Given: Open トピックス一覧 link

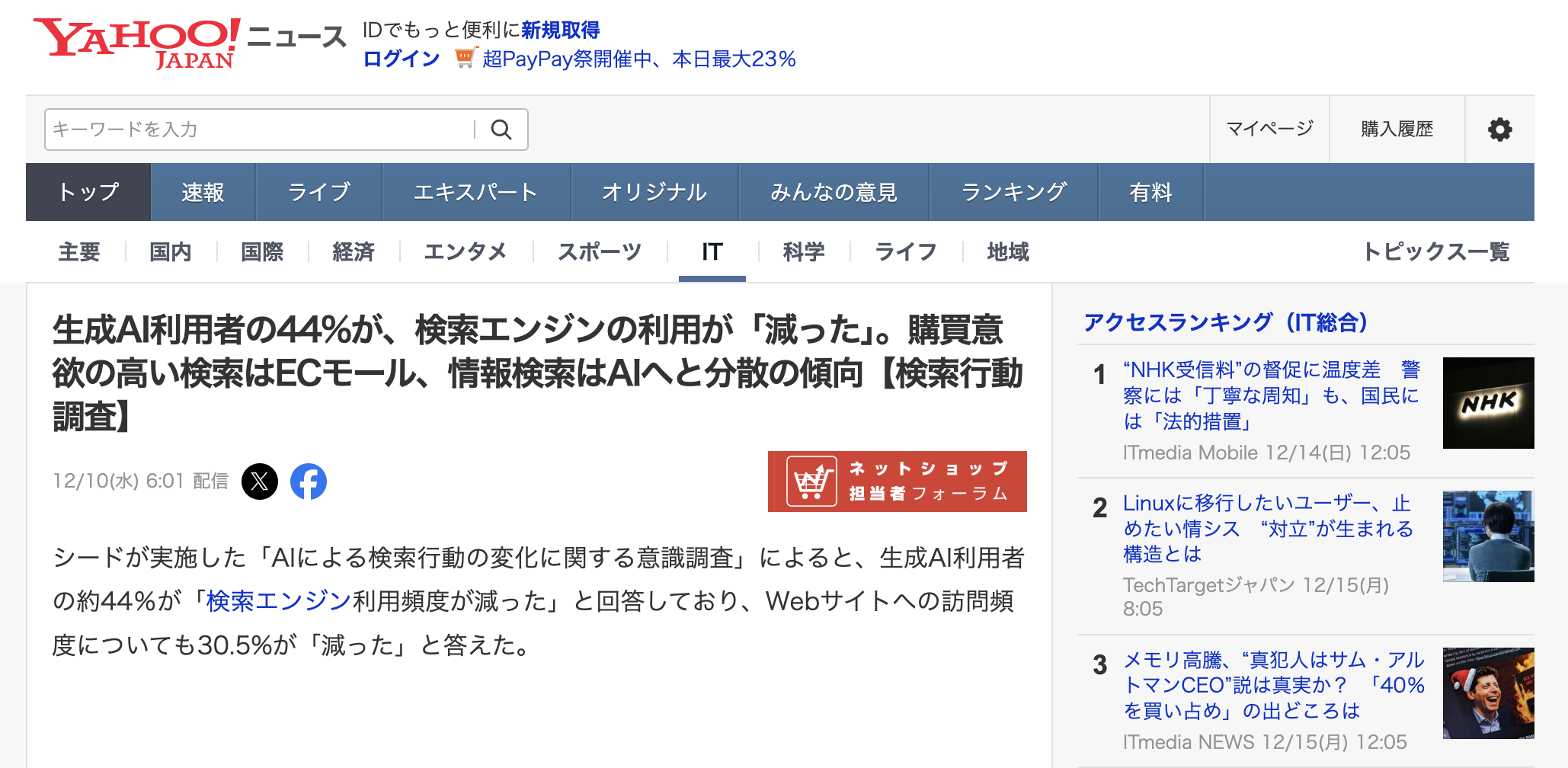Looking at the screenshot, I should tap(1435, 251).
